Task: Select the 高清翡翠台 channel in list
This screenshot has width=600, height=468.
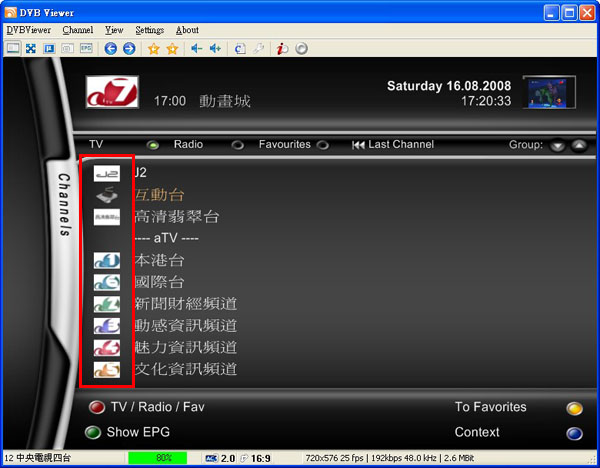Action: 177,217
